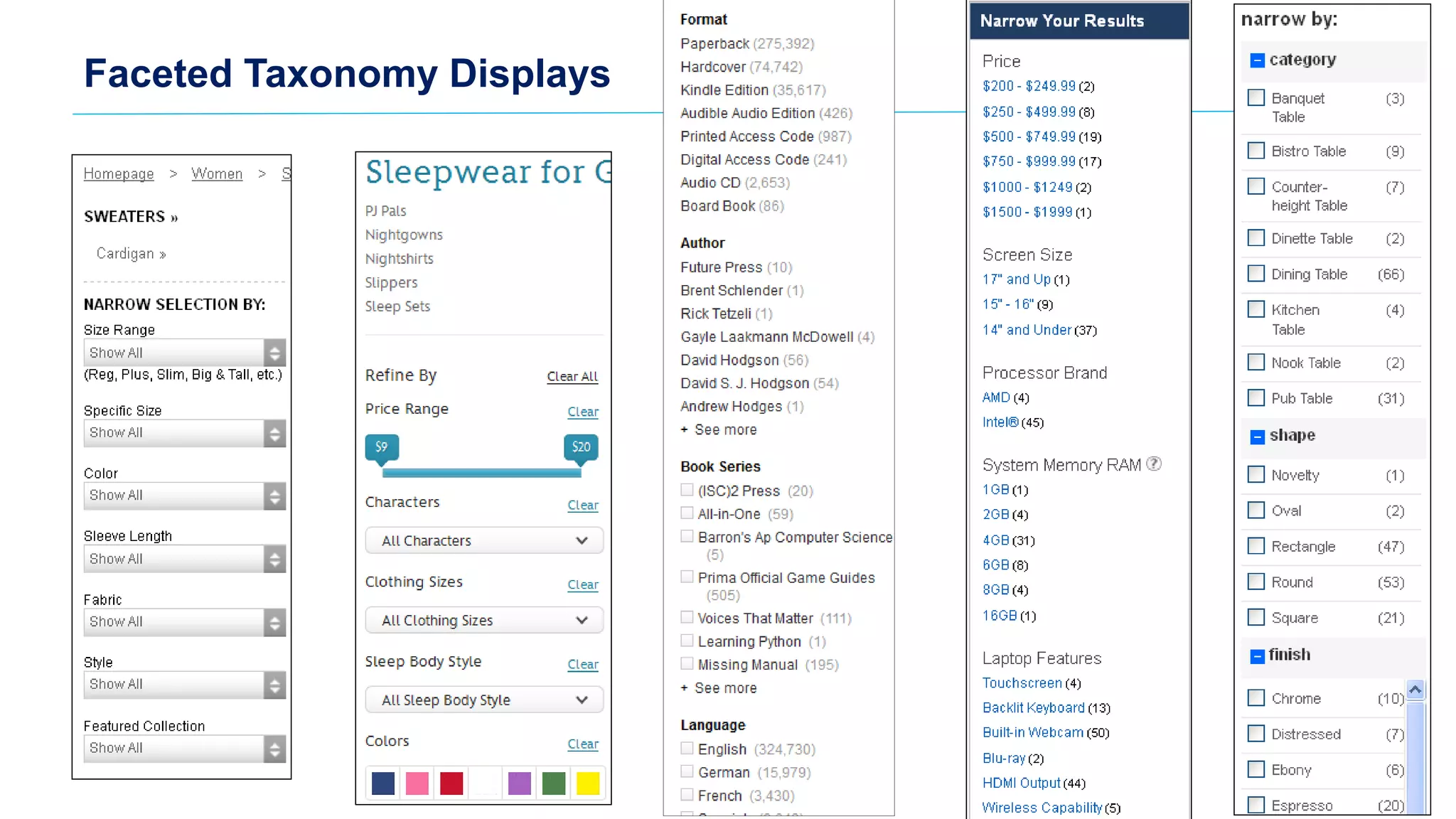The width and height of the screenshot is (1456, 819).
Task: Open the Women breadcrumb link
Action: (x=217, y=173)
